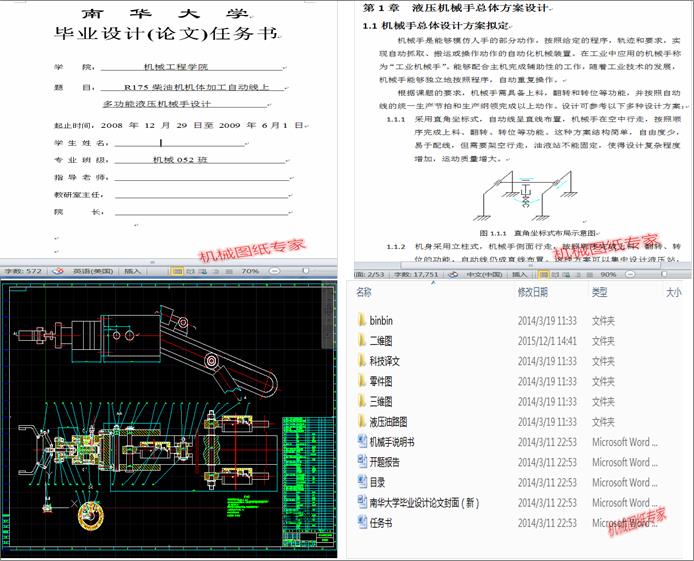Click the 机械 052 班 text

[x=180, y=160]
